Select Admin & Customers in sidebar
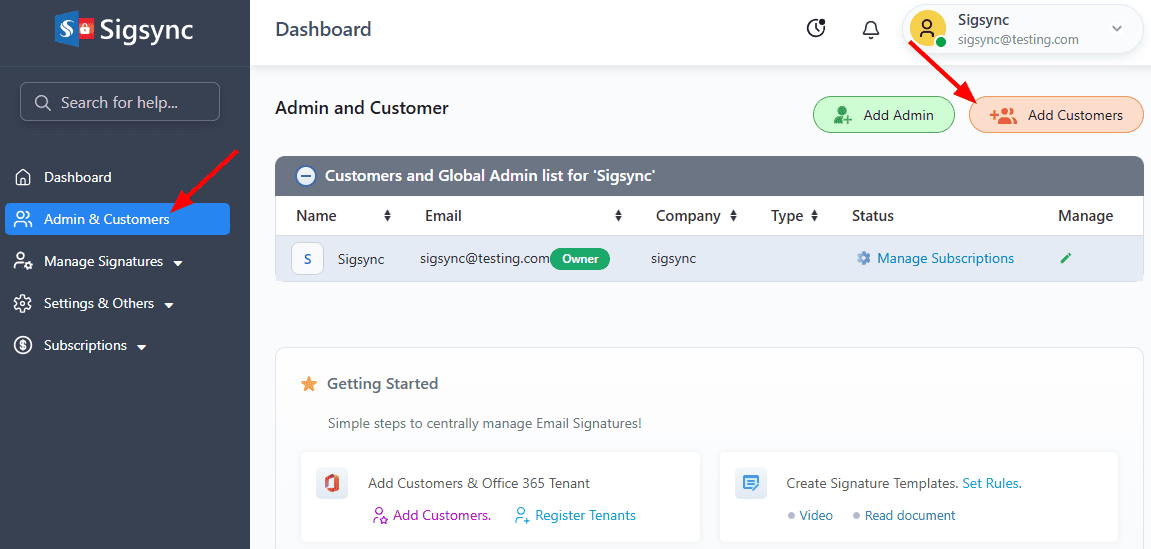The height and width of the screenshot is (549, 1151). (106, 219)
